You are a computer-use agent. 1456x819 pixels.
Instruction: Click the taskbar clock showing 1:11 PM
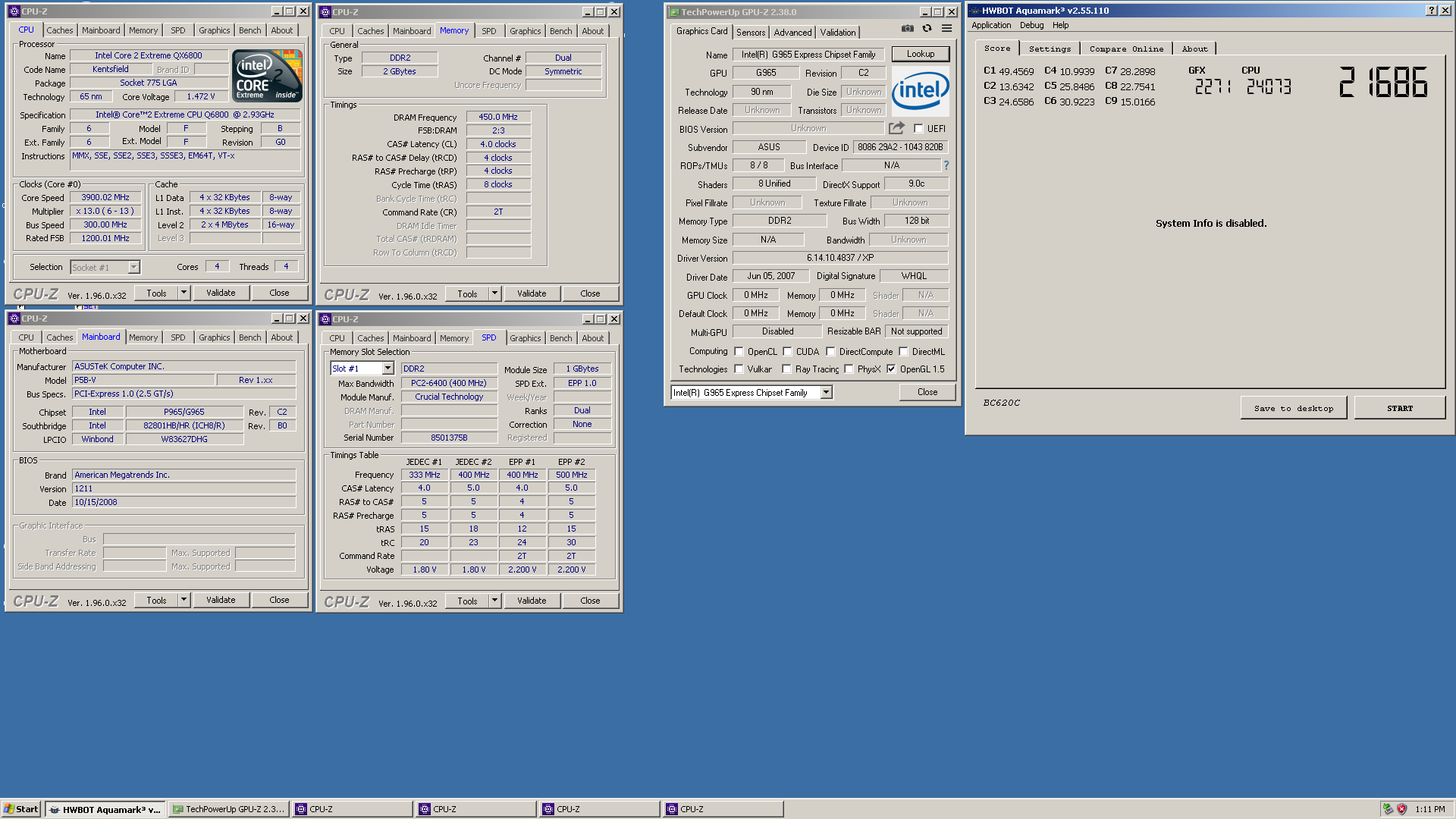(1429, 809)
